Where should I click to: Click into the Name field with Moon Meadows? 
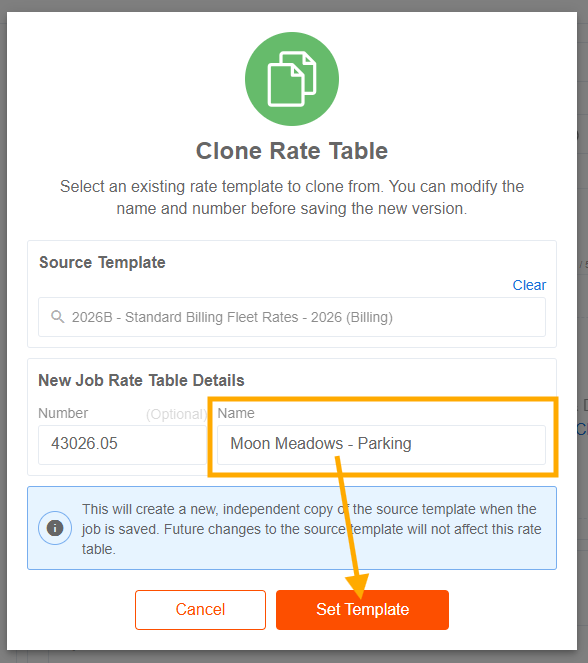click(x=381, y=445)
